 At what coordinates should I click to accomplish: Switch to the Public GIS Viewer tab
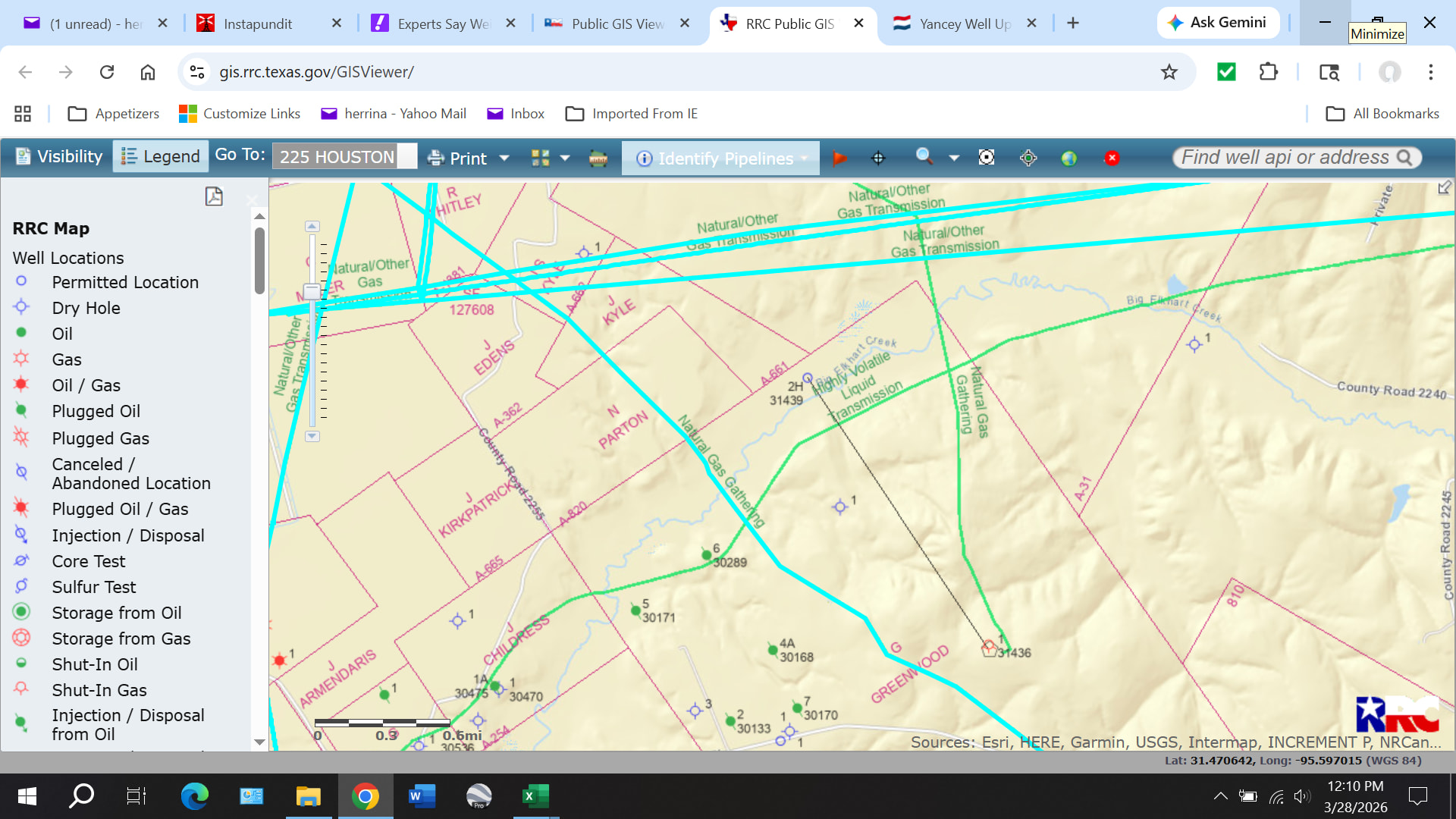tap(617, 24)
